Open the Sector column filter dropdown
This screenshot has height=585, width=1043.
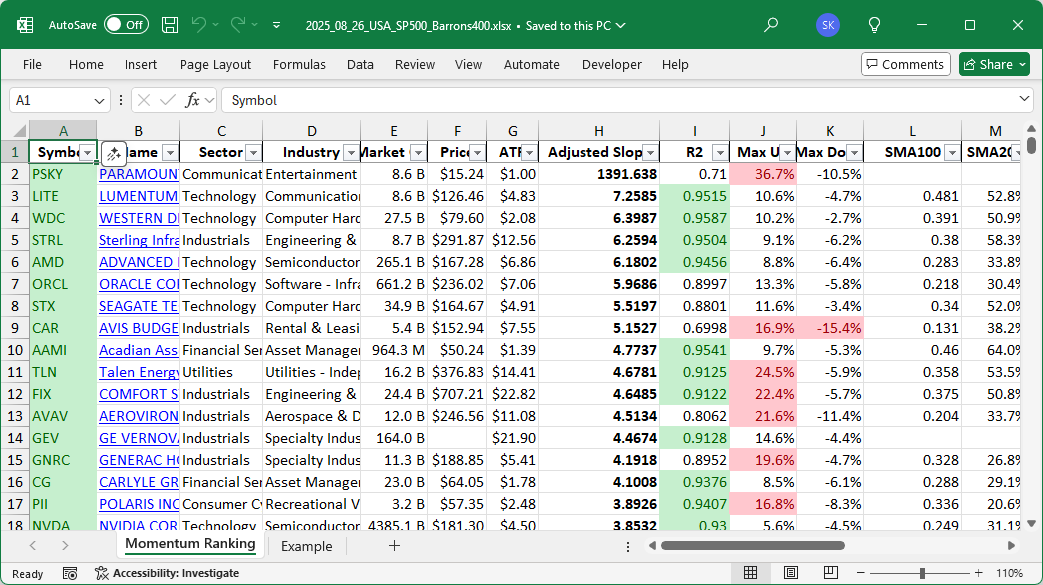click(252, 153)
